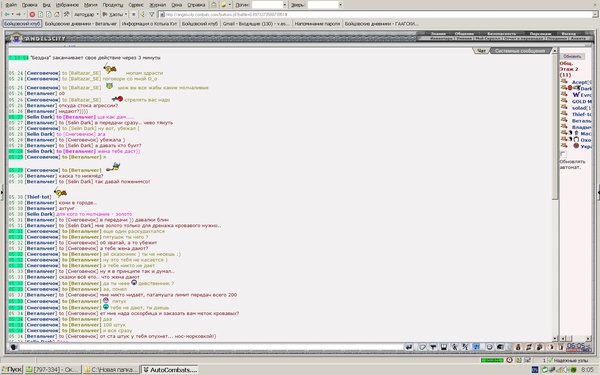Click the yellow round icon next to Логин
Image resolution: width=600 pixels, height=375 pixels.
coord(223,5)
